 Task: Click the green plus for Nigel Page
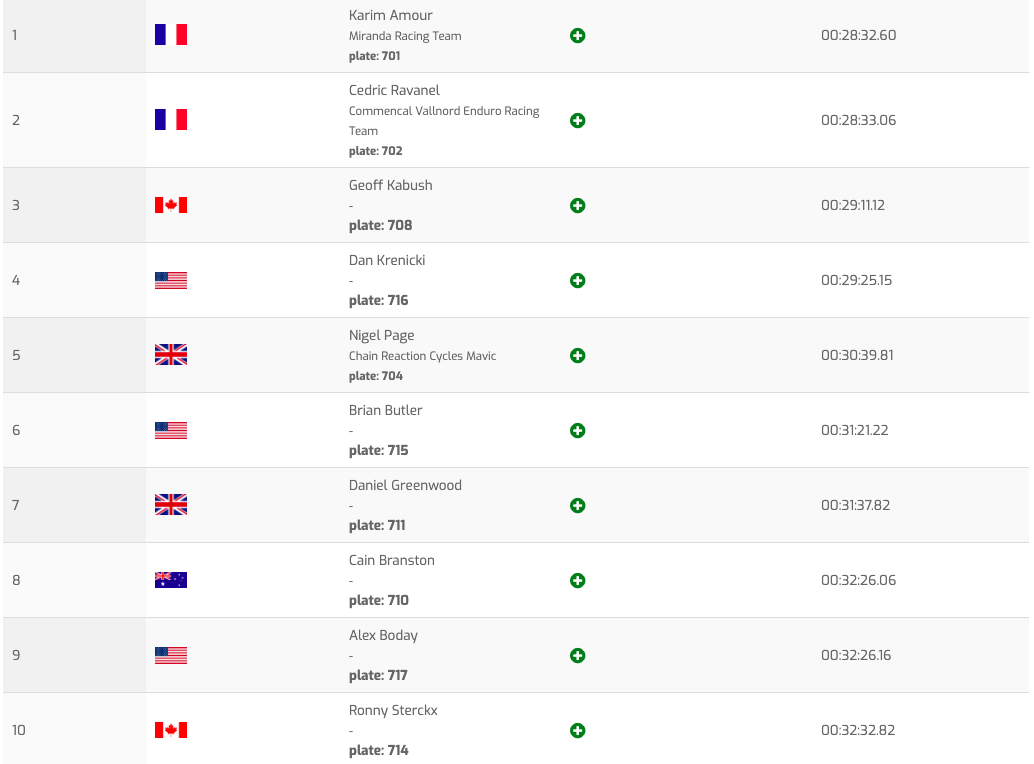tap(577, 356)
